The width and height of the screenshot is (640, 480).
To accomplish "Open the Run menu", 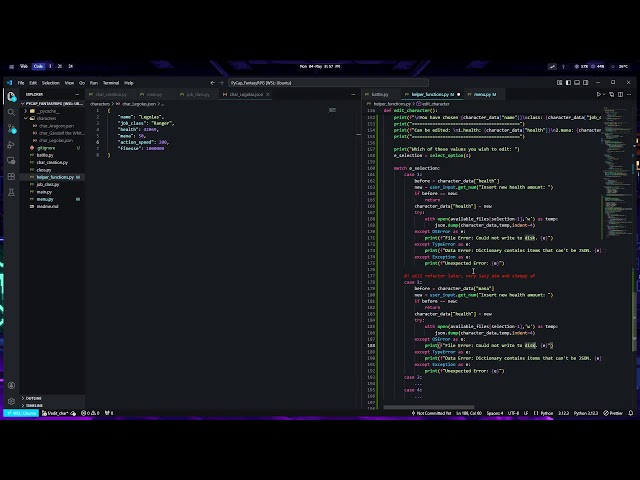I will pyautogui.click(x=94, y=83).
